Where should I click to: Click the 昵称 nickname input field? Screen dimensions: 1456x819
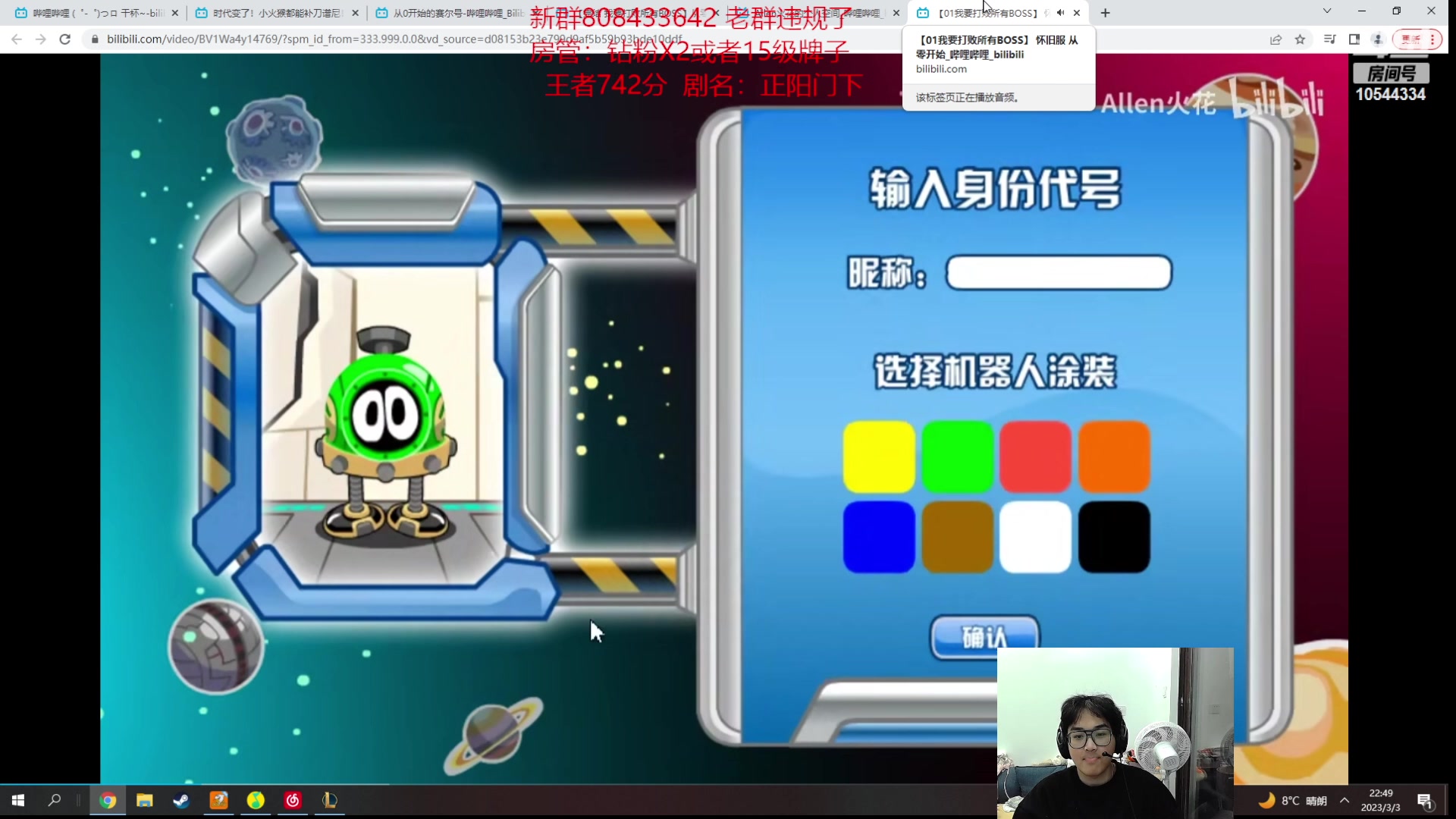pyautogui.click(x=1059, y=273)
